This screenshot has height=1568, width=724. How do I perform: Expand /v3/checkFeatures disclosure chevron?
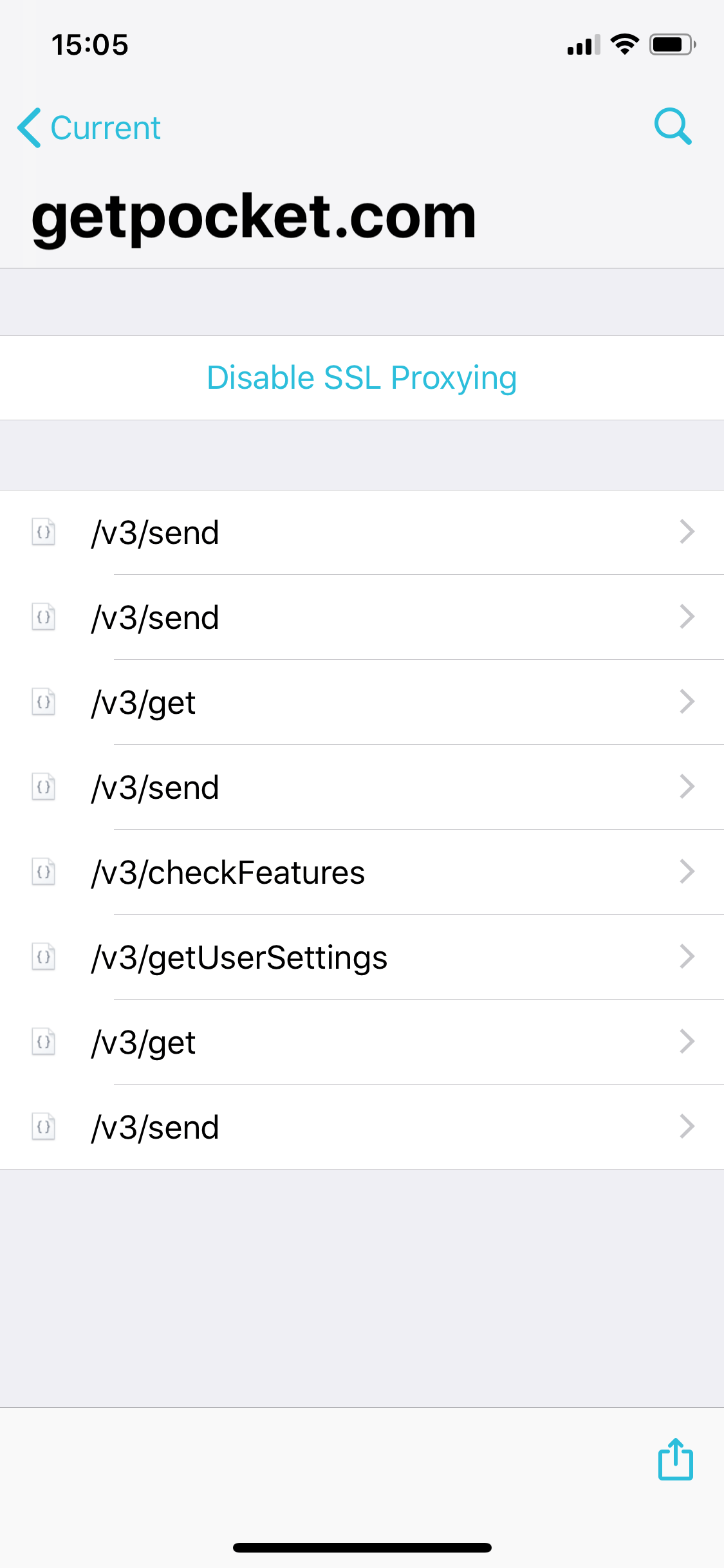coord(687,872)
